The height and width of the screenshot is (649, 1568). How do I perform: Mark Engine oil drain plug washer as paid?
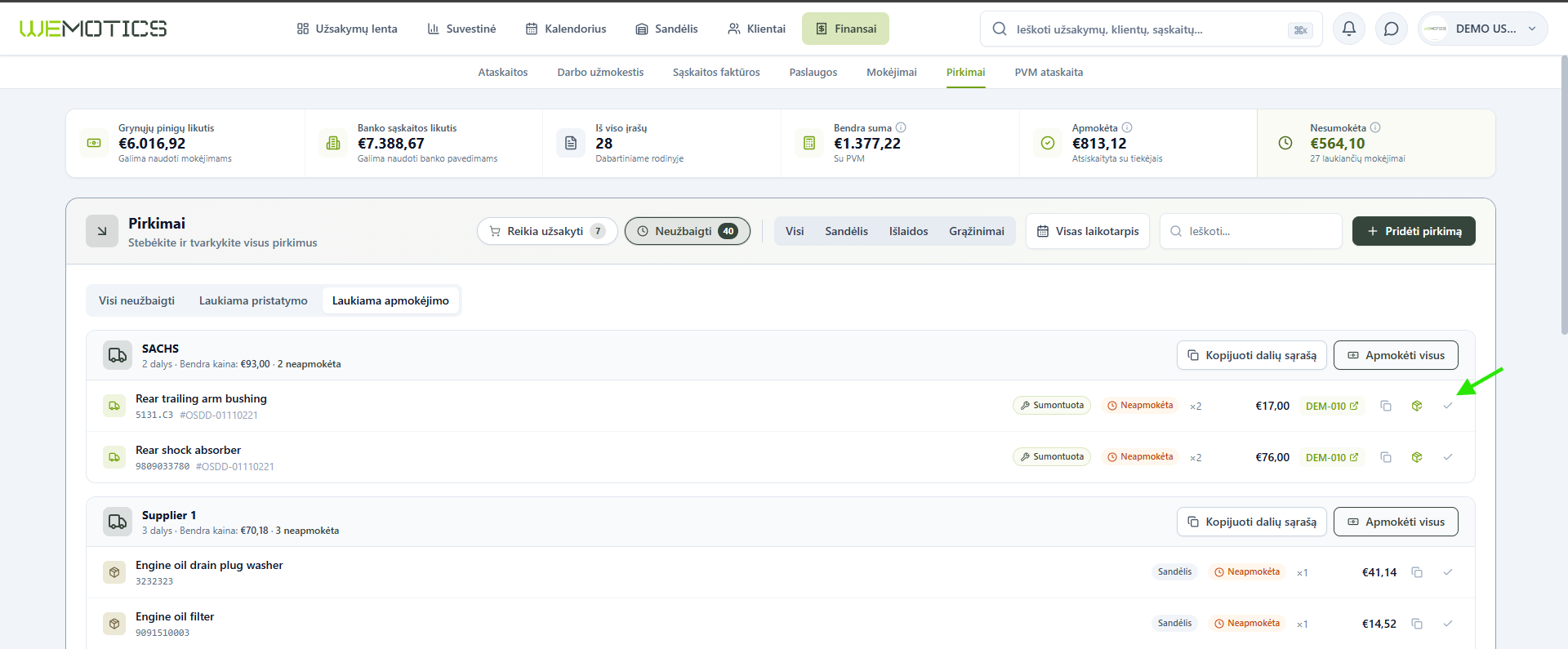click(1448, 572)
